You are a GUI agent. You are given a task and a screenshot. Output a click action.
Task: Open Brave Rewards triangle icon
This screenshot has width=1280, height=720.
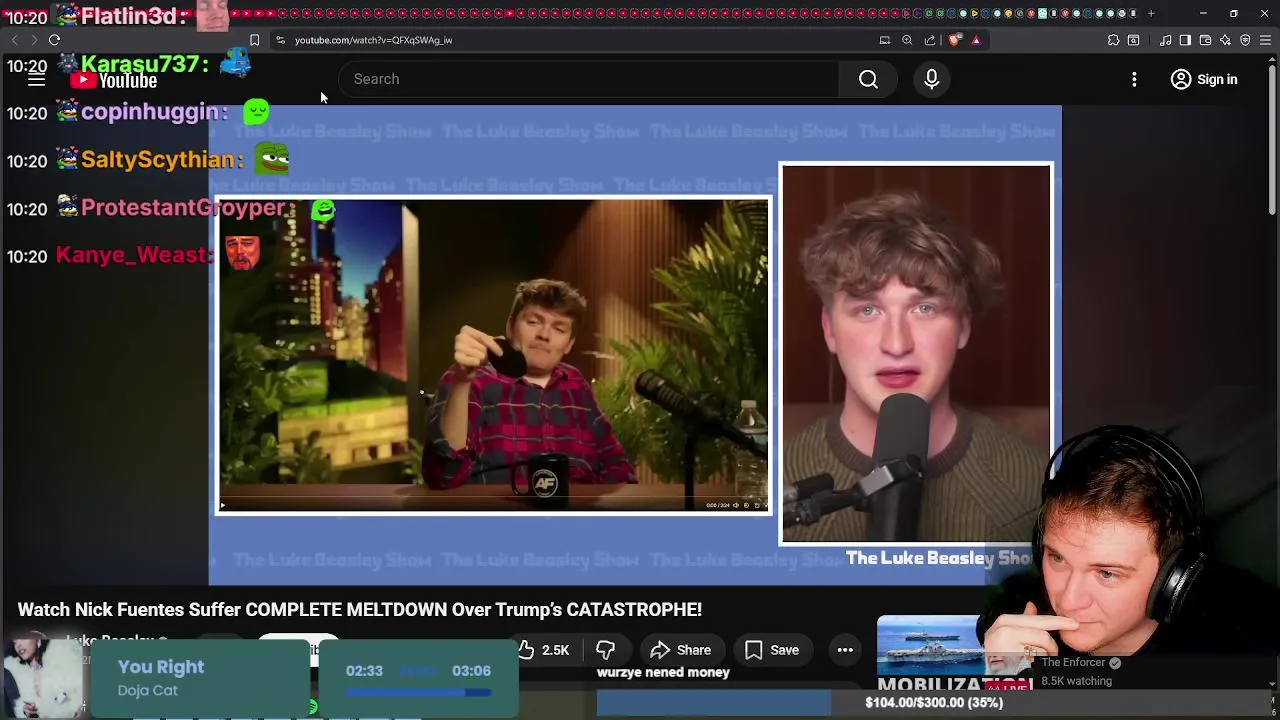click(976, 40)
